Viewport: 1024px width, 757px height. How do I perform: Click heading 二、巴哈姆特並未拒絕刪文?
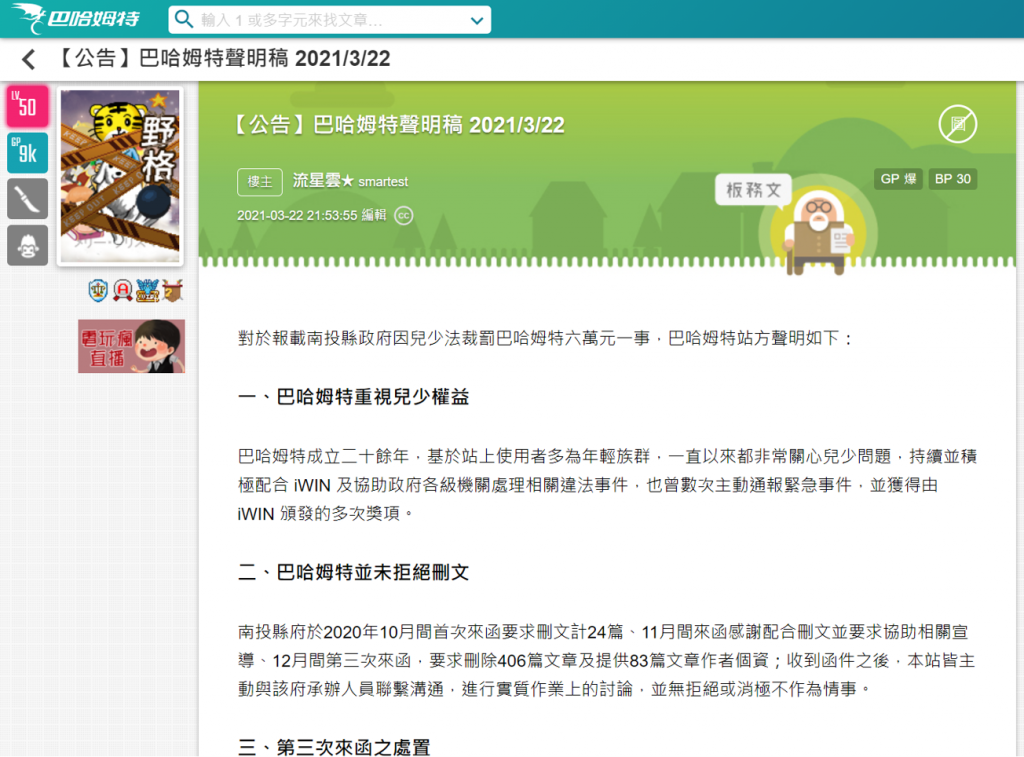pos(353,572)
